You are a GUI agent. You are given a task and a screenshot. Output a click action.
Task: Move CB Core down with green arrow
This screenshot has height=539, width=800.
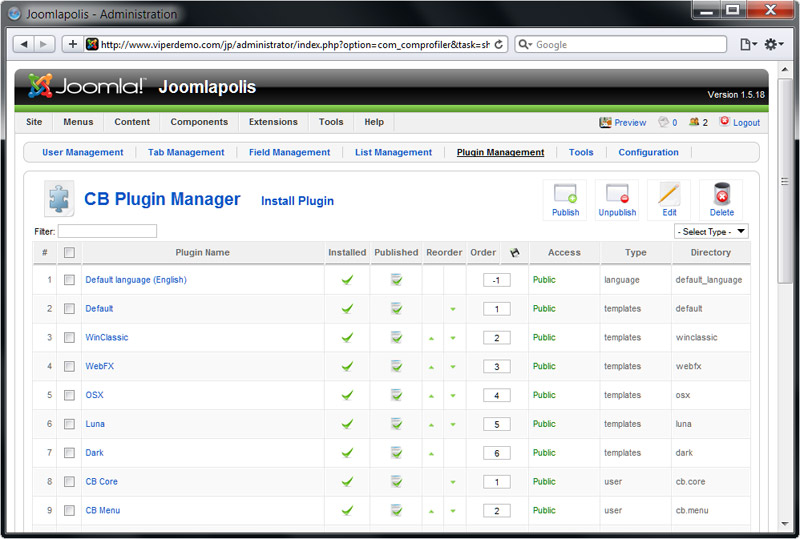pyautogui.click(x=453, y=482)
